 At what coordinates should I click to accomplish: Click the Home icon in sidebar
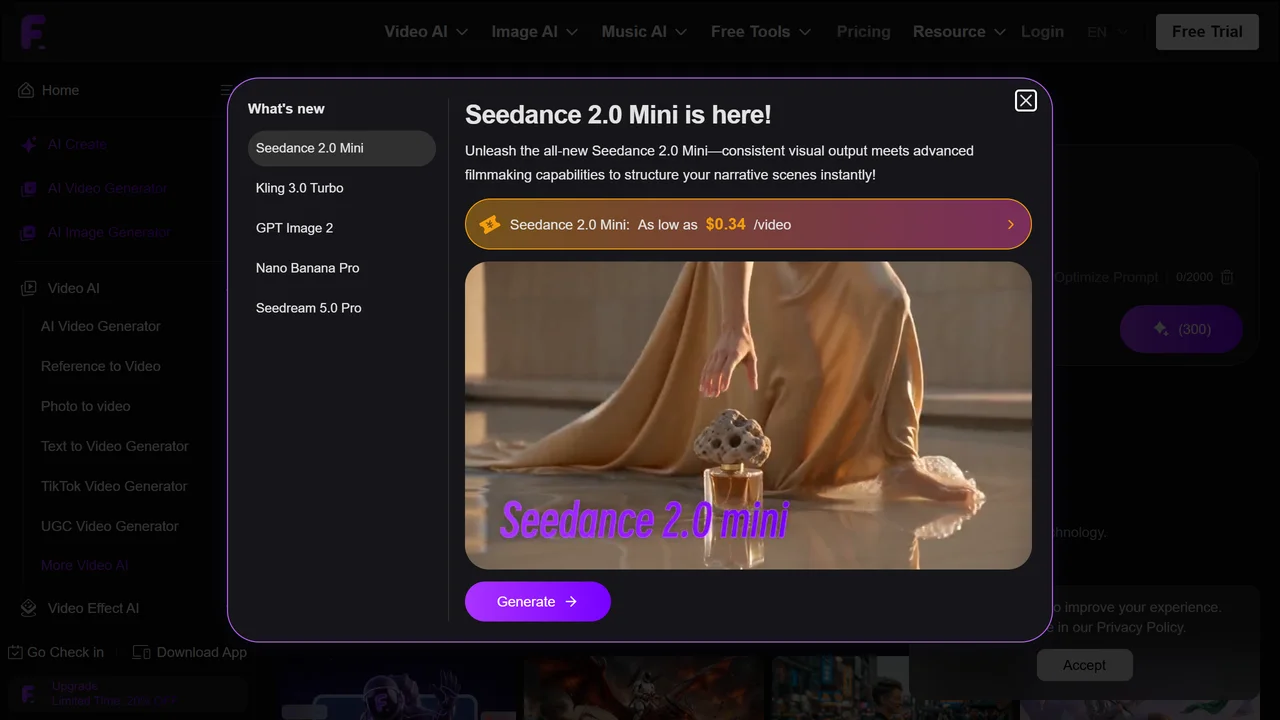[x=26, y=90]
